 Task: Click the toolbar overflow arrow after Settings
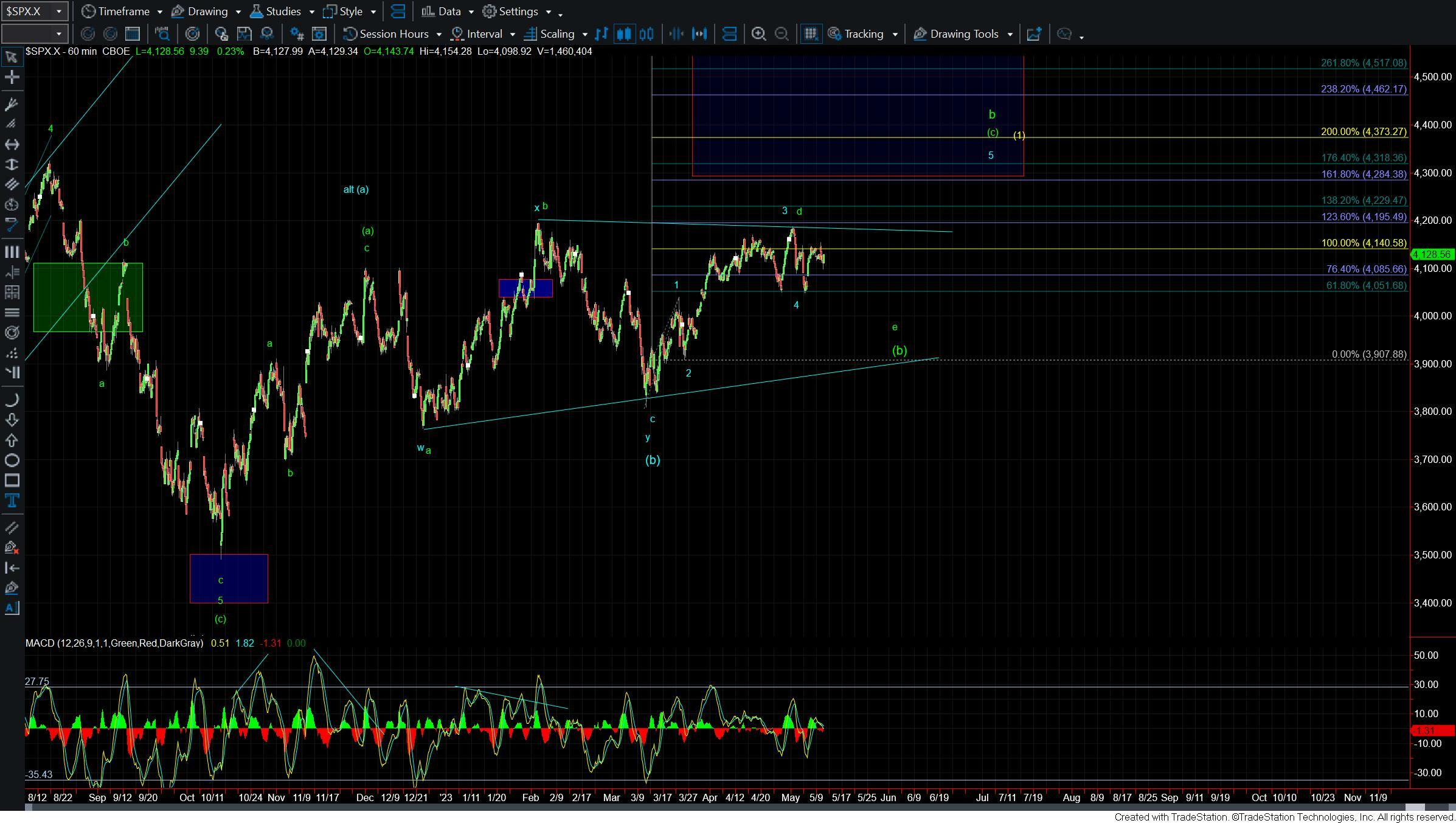point(560,14)
